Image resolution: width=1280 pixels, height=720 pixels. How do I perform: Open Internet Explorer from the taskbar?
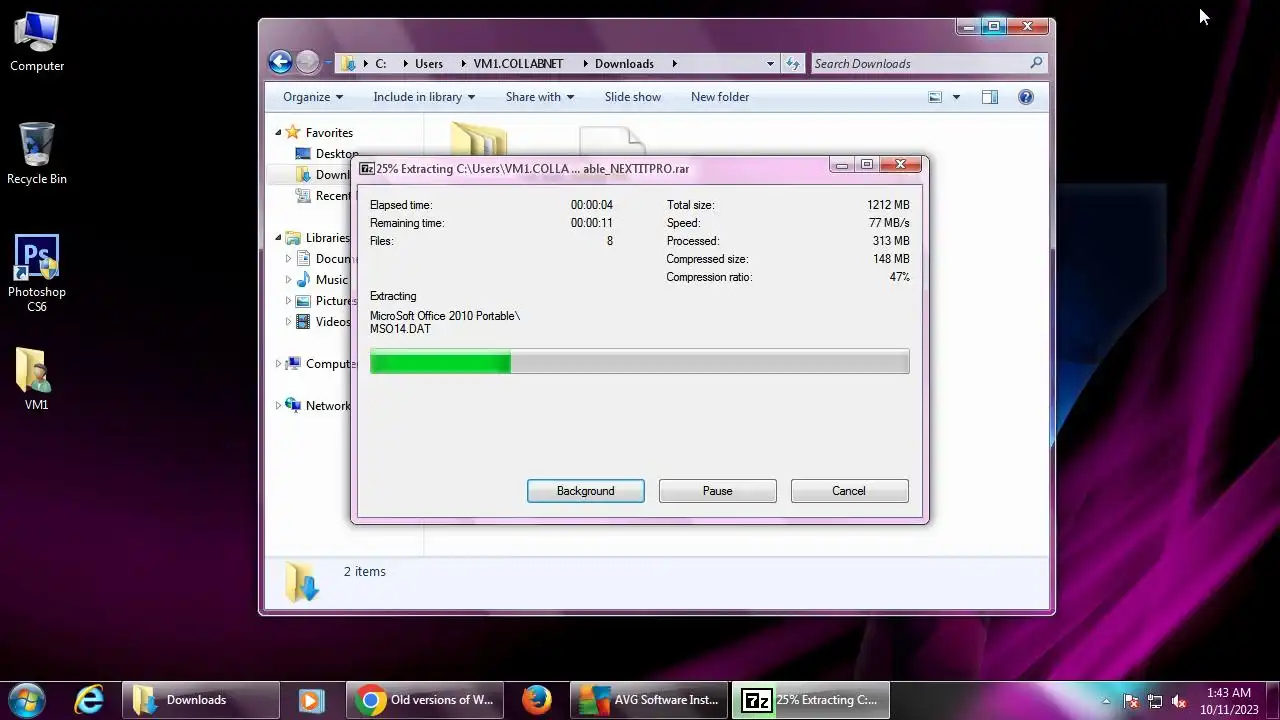pos(89,700)
